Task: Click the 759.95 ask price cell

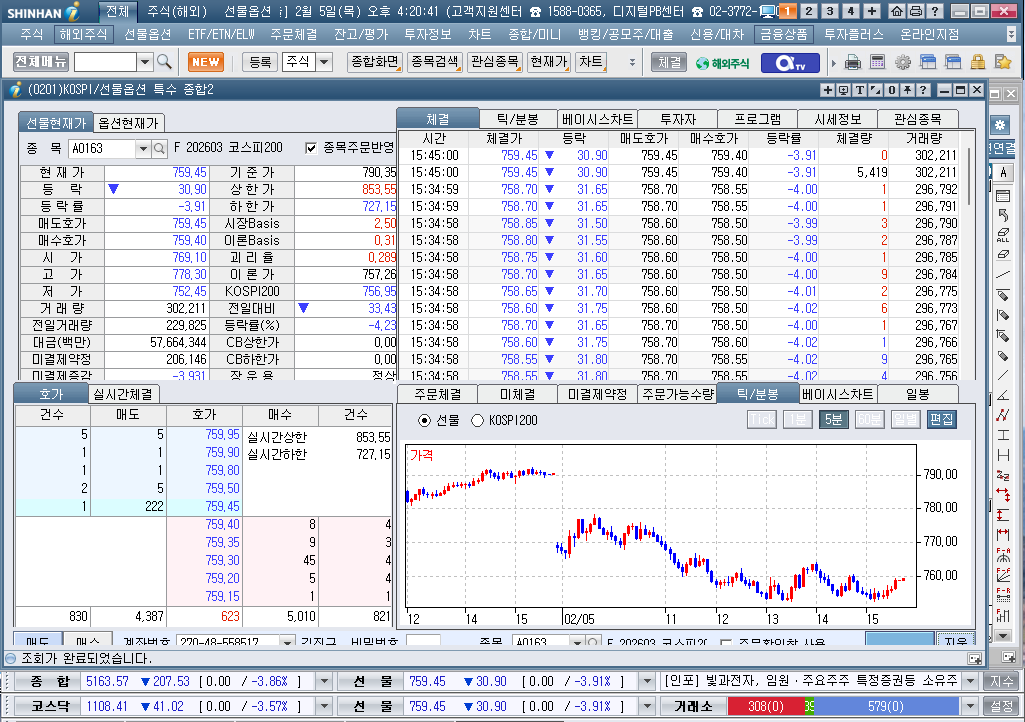Action: coord(205,435)
